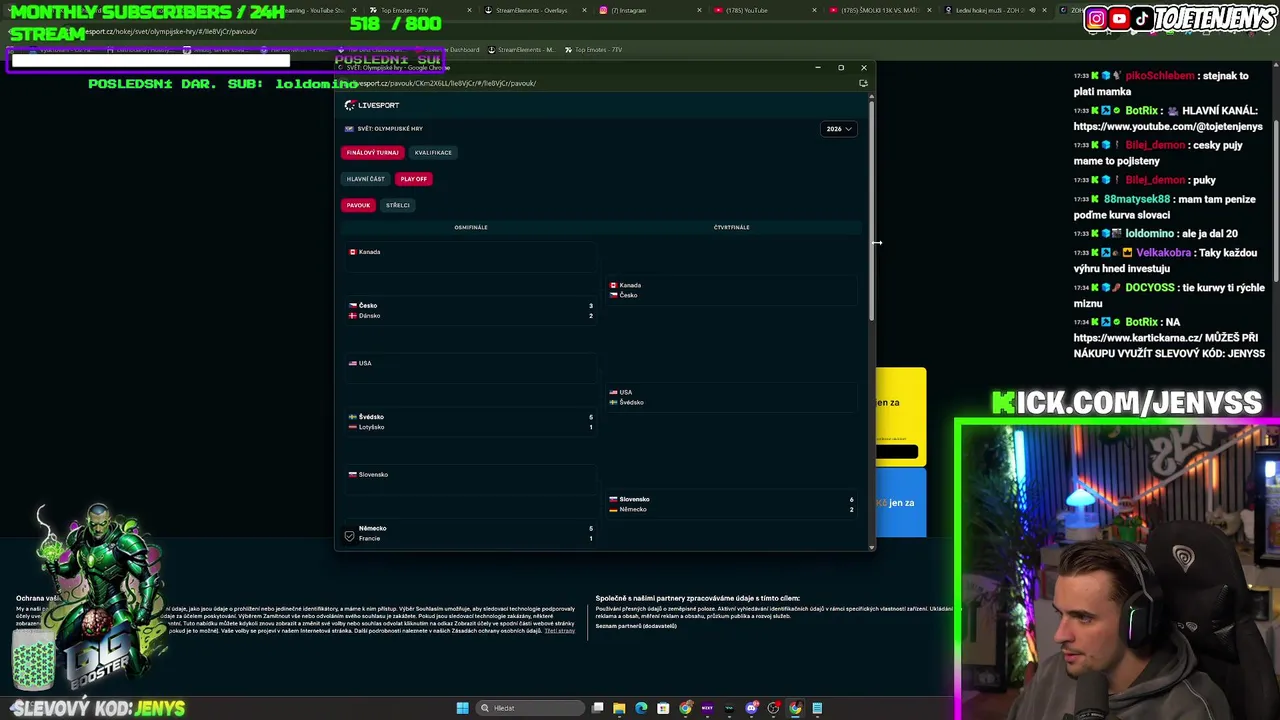Open File Explorer from the taskbar
Image resolution: width=1280 pixels, height=720 pixels.
(x=619, y=708)
